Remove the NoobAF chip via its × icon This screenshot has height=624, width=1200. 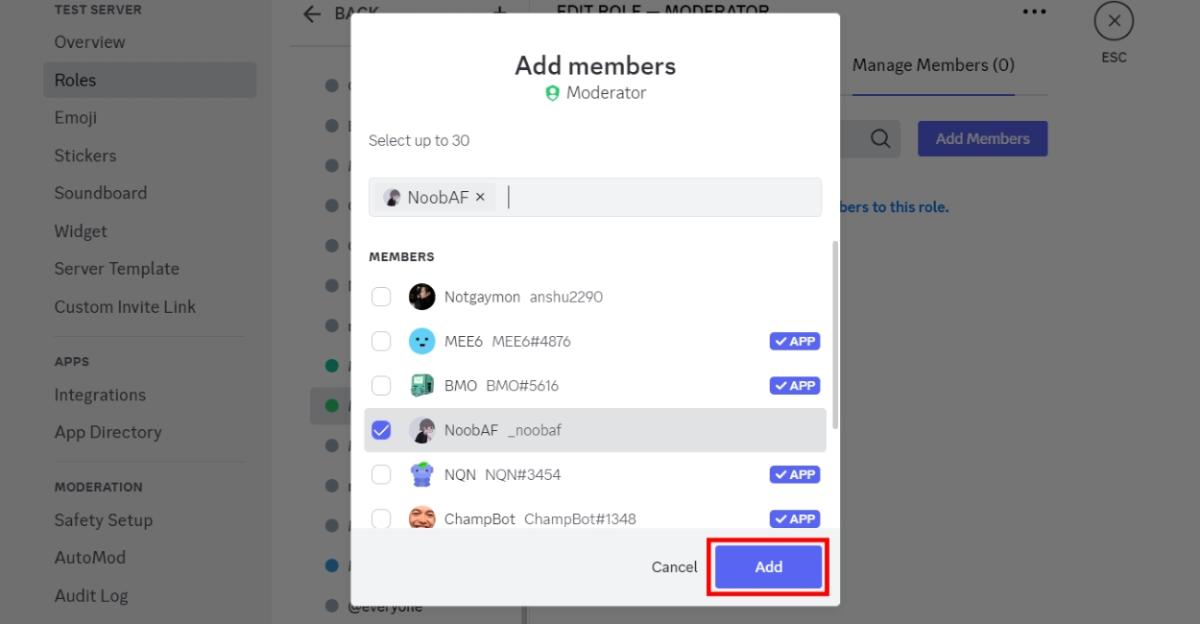480,197
